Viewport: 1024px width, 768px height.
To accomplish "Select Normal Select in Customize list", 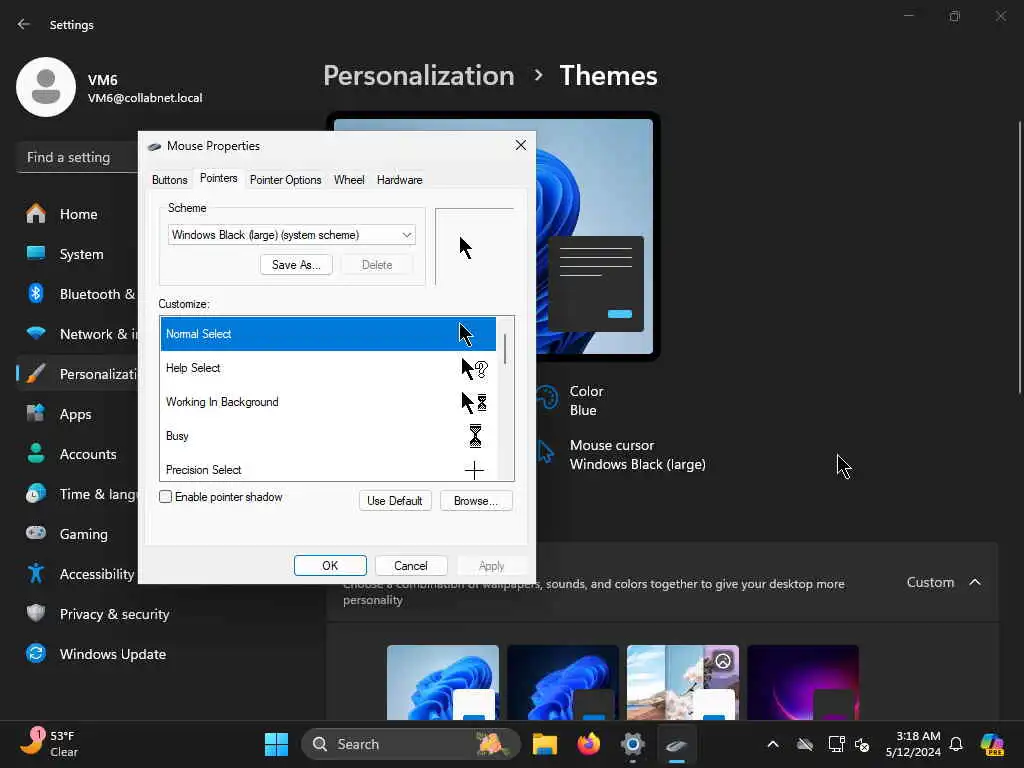I will 328,334.
